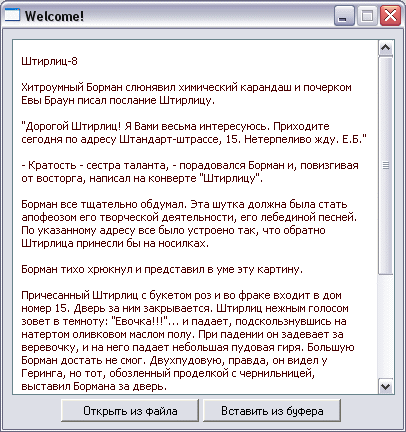Screen dimensions: 406x432
Task: Click the scroll down arrow of the text area
Action: click(386, 387)
